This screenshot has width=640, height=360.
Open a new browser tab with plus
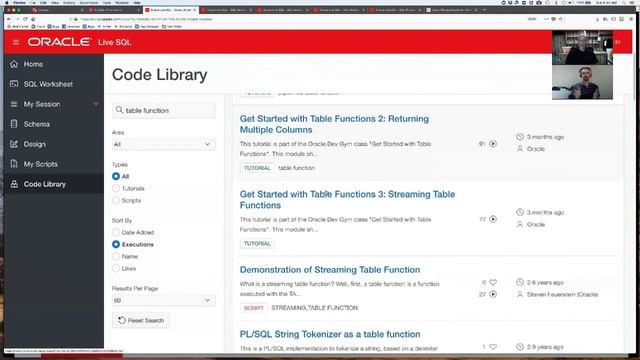click(x=484, y=10)
